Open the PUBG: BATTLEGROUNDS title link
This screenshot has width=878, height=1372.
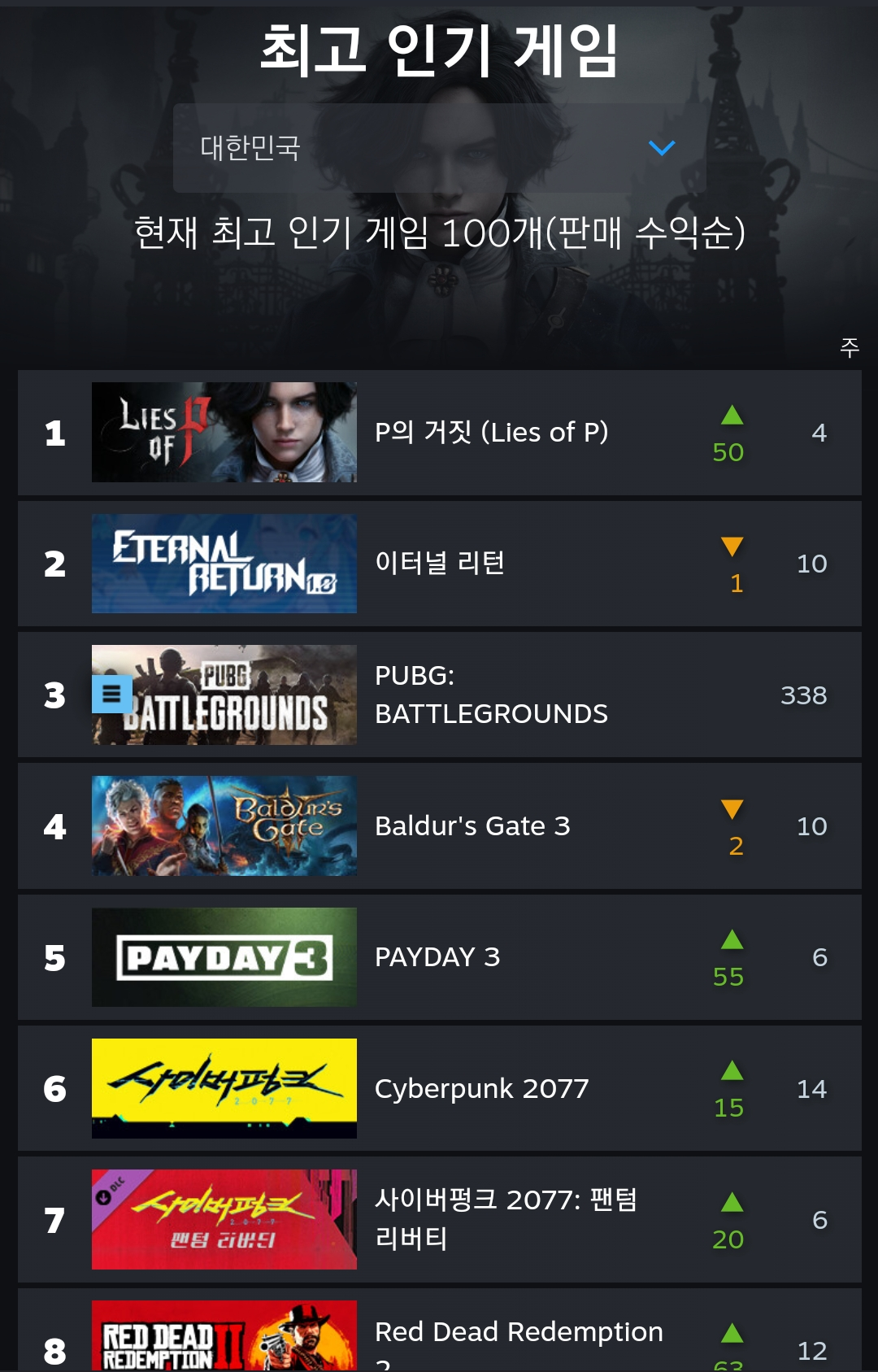pos(491,695)
